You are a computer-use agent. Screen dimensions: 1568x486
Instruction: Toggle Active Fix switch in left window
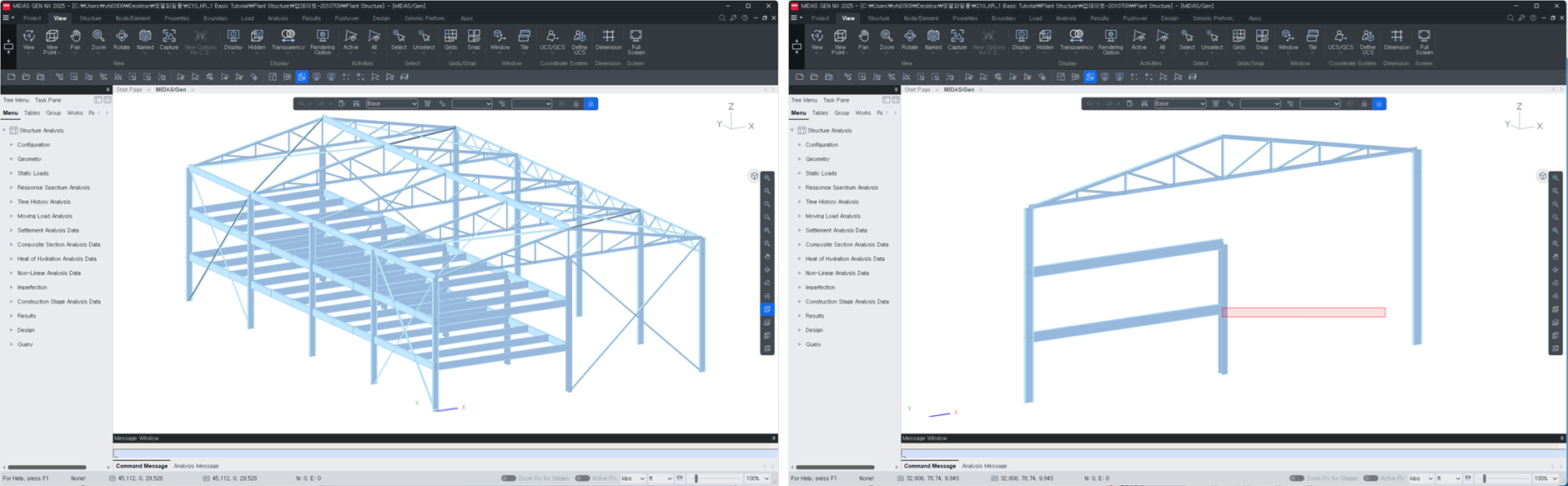582,478
